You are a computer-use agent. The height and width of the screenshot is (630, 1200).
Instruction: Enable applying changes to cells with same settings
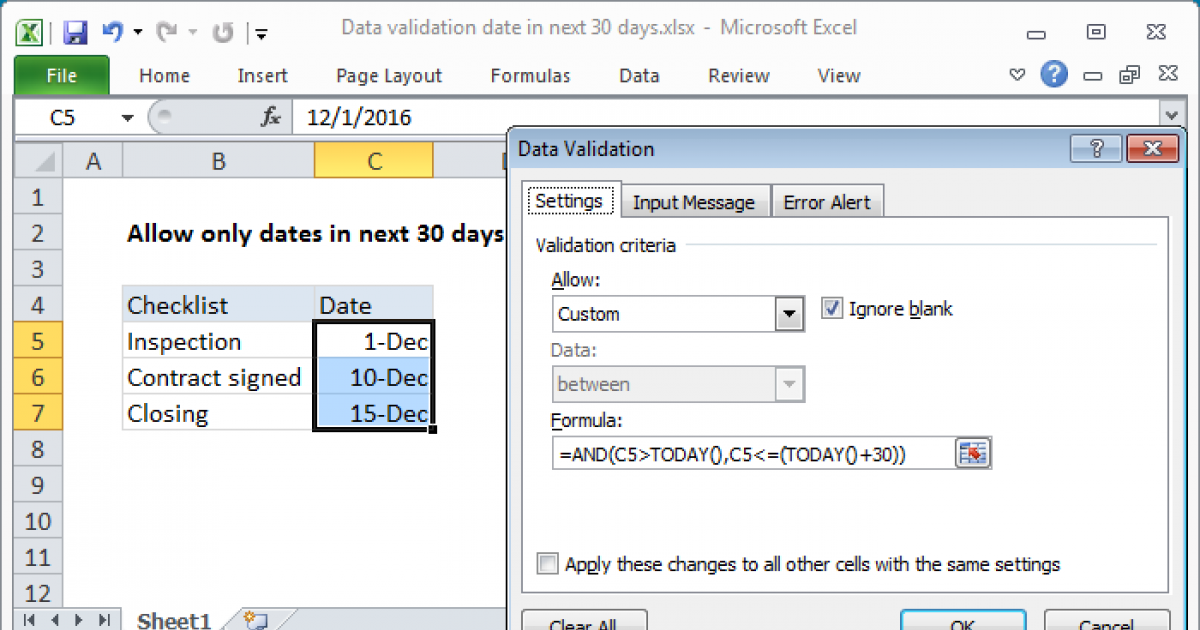click(547, 564)
